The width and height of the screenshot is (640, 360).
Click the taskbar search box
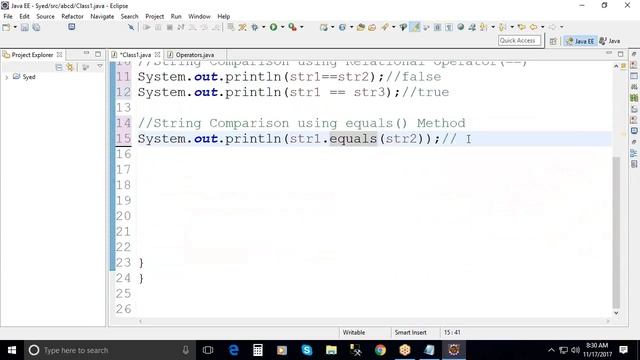coord(109,350)
